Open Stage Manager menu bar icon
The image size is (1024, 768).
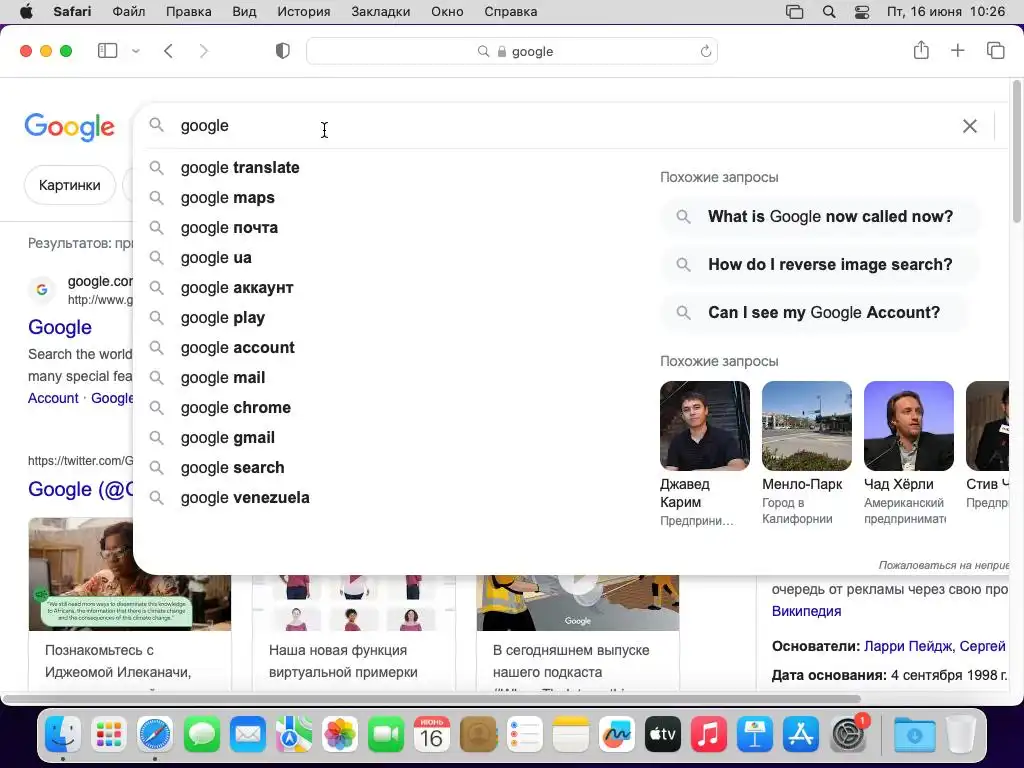tap(794, 12)
